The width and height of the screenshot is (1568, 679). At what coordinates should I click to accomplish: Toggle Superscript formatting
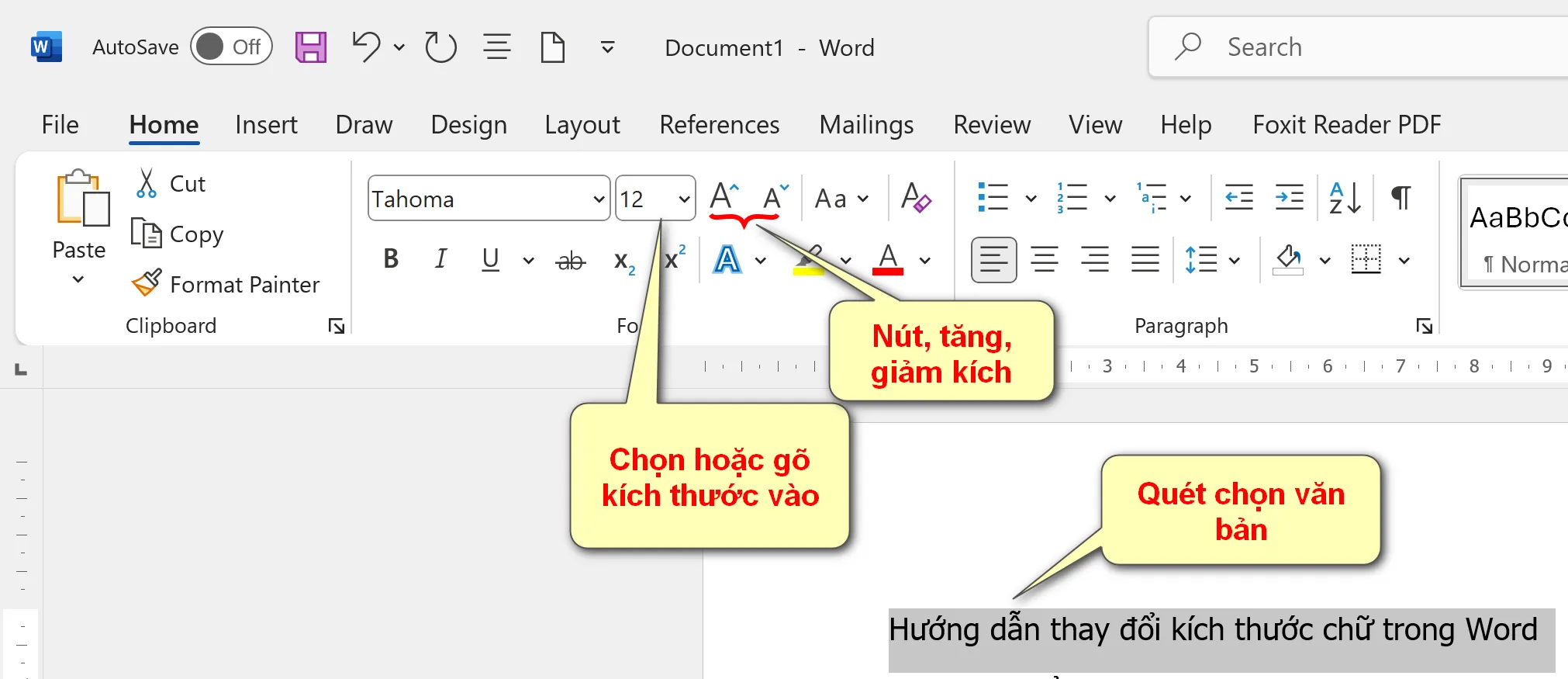tap(675, 258)
